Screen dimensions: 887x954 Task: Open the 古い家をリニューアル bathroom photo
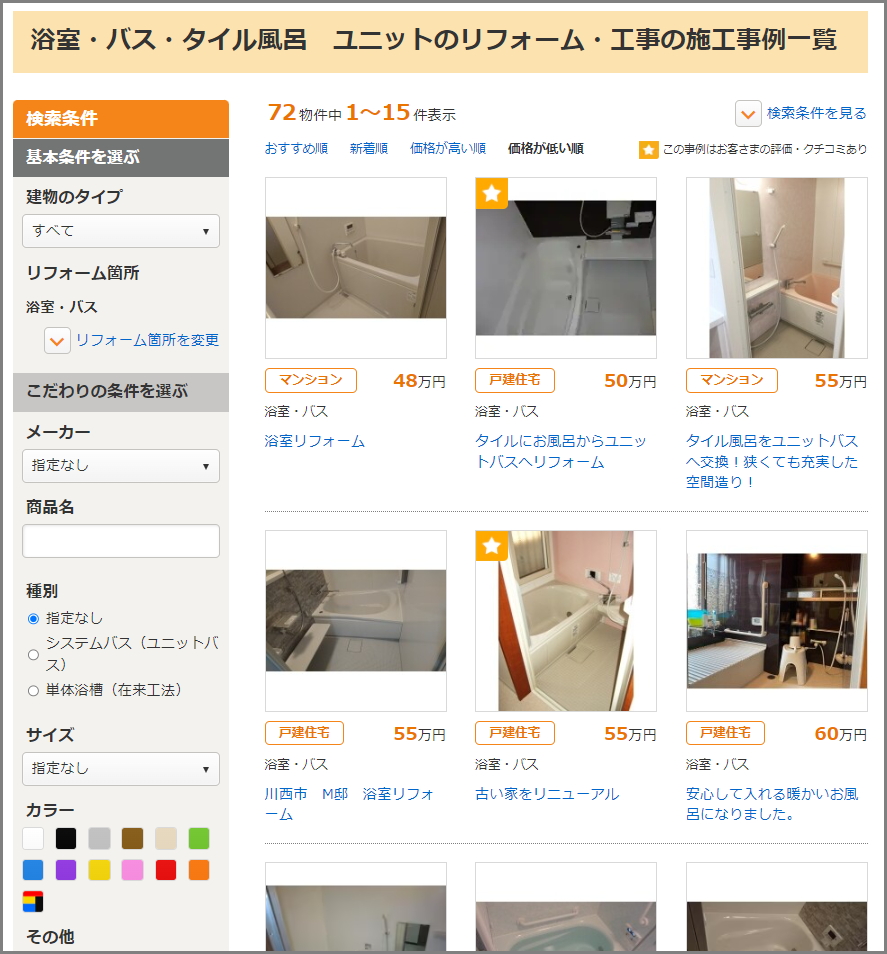(566, 621)
